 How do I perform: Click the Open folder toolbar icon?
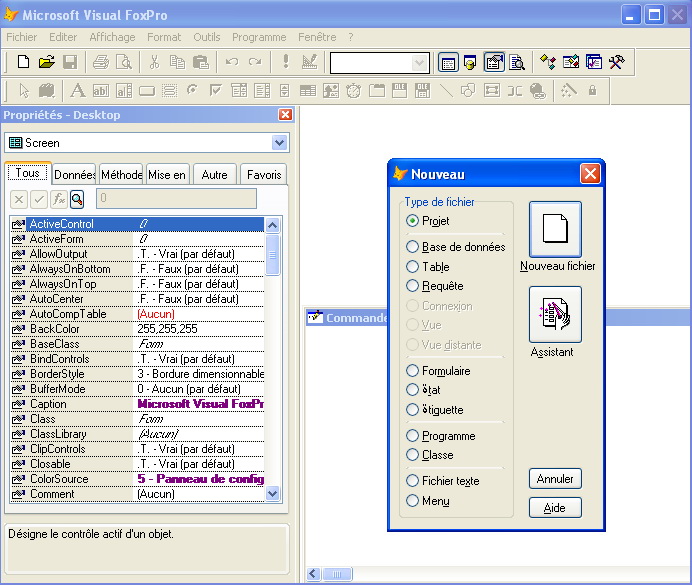pyautogui.click(x=46, y=62)
